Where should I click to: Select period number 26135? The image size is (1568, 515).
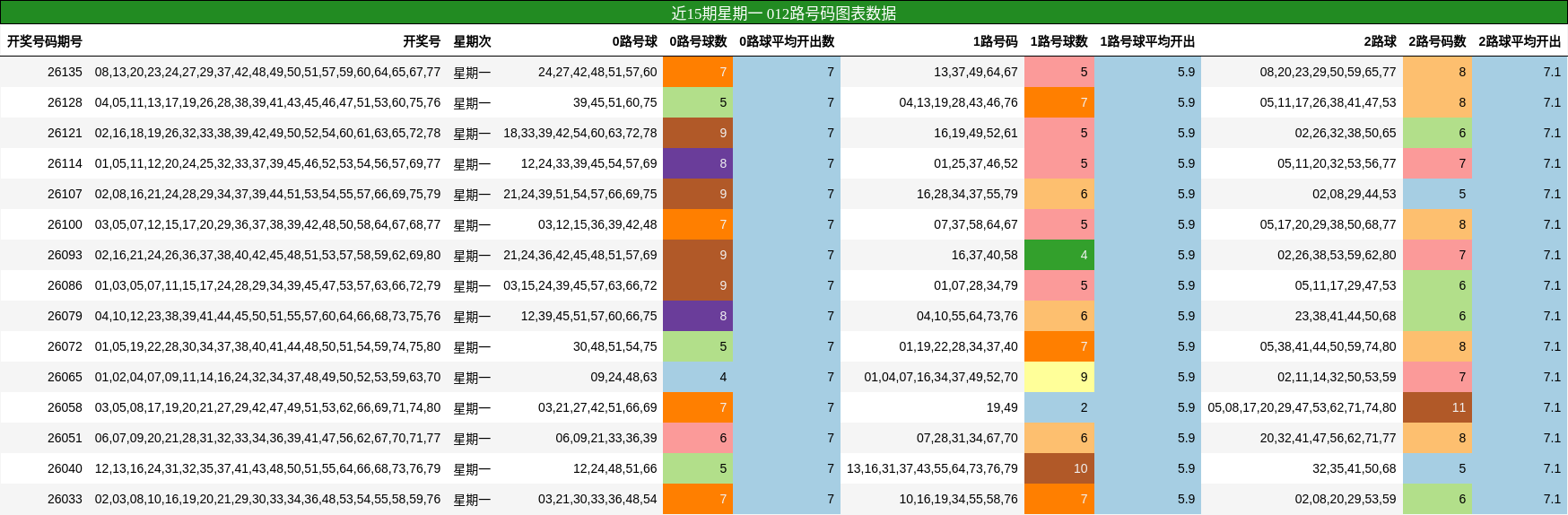coord(65,72)
